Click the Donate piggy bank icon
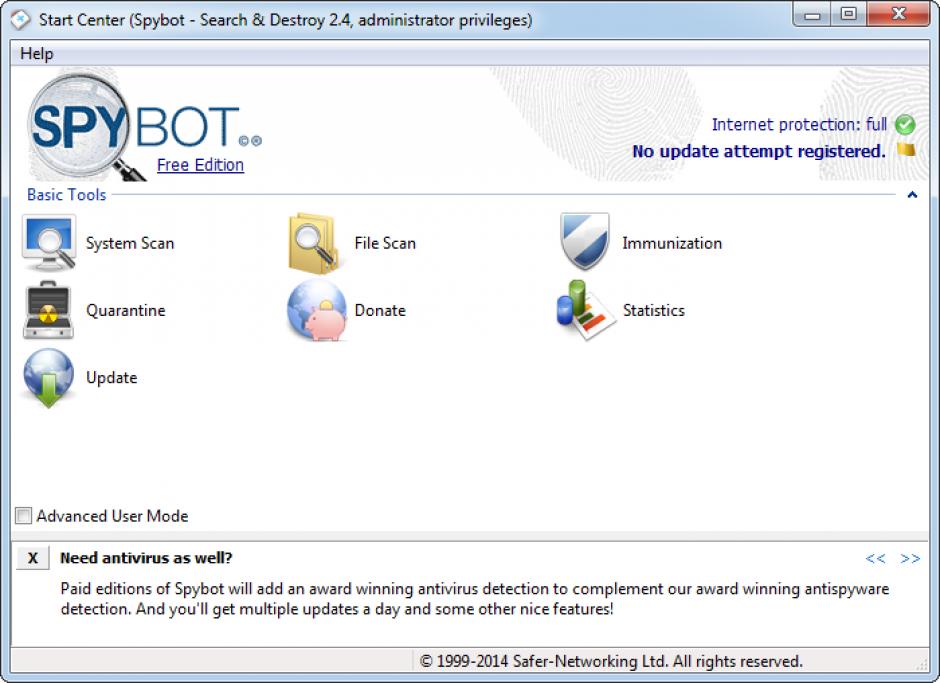This screenshot has height=683, width=940. (x=316, y=310)
